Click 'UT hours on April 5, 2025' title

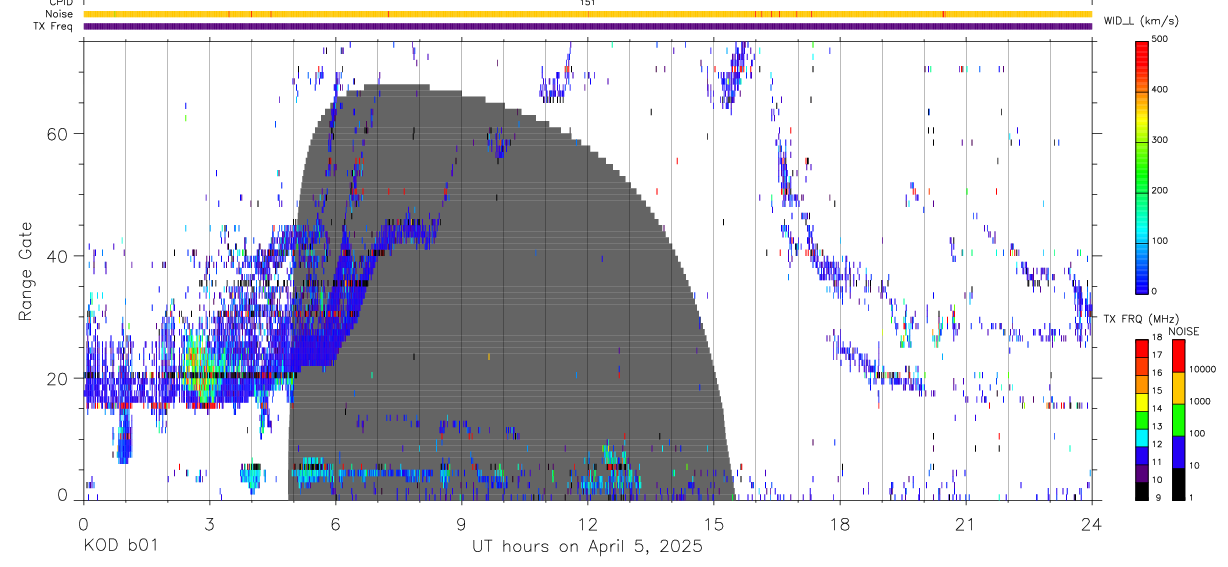pos(587,547)
